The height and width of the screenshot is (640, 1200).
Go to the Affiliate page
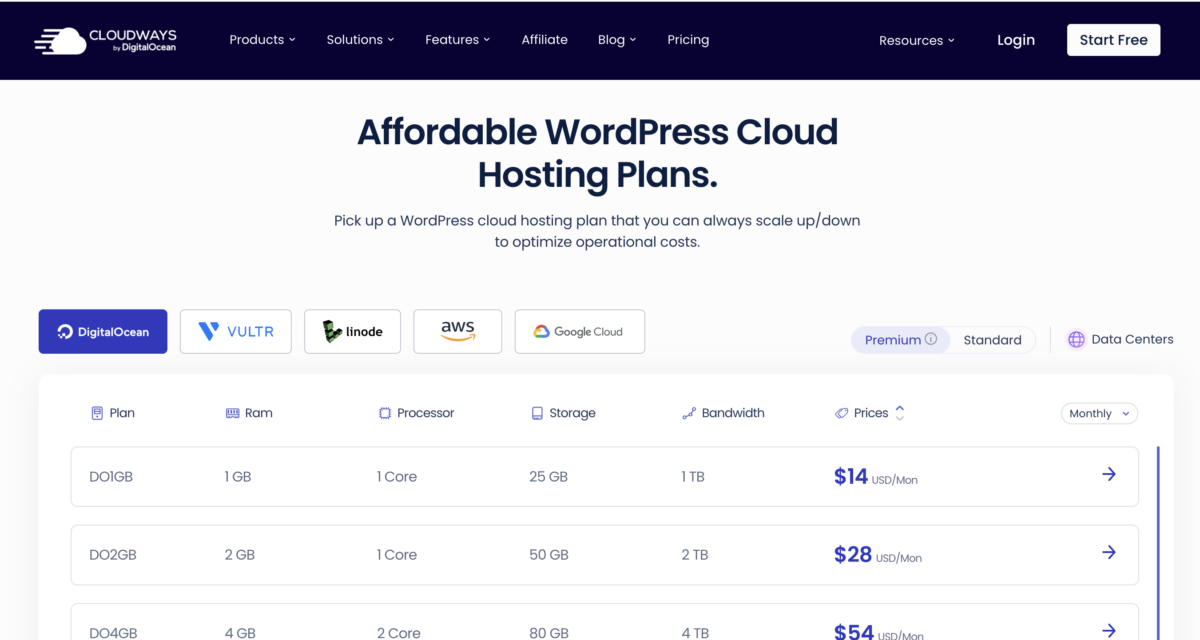point(545,40)
